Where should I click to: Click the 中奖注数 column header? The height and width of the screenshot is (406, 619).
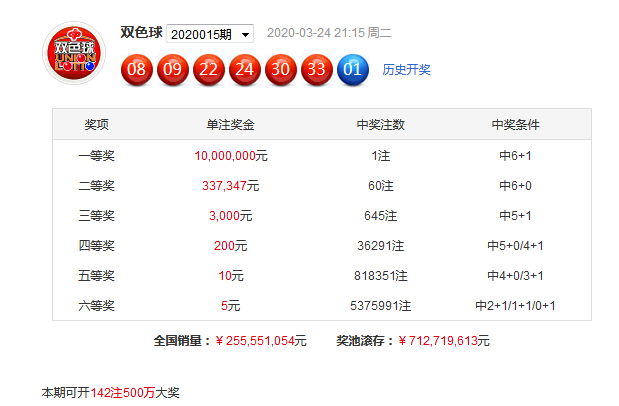pos(381,124)
